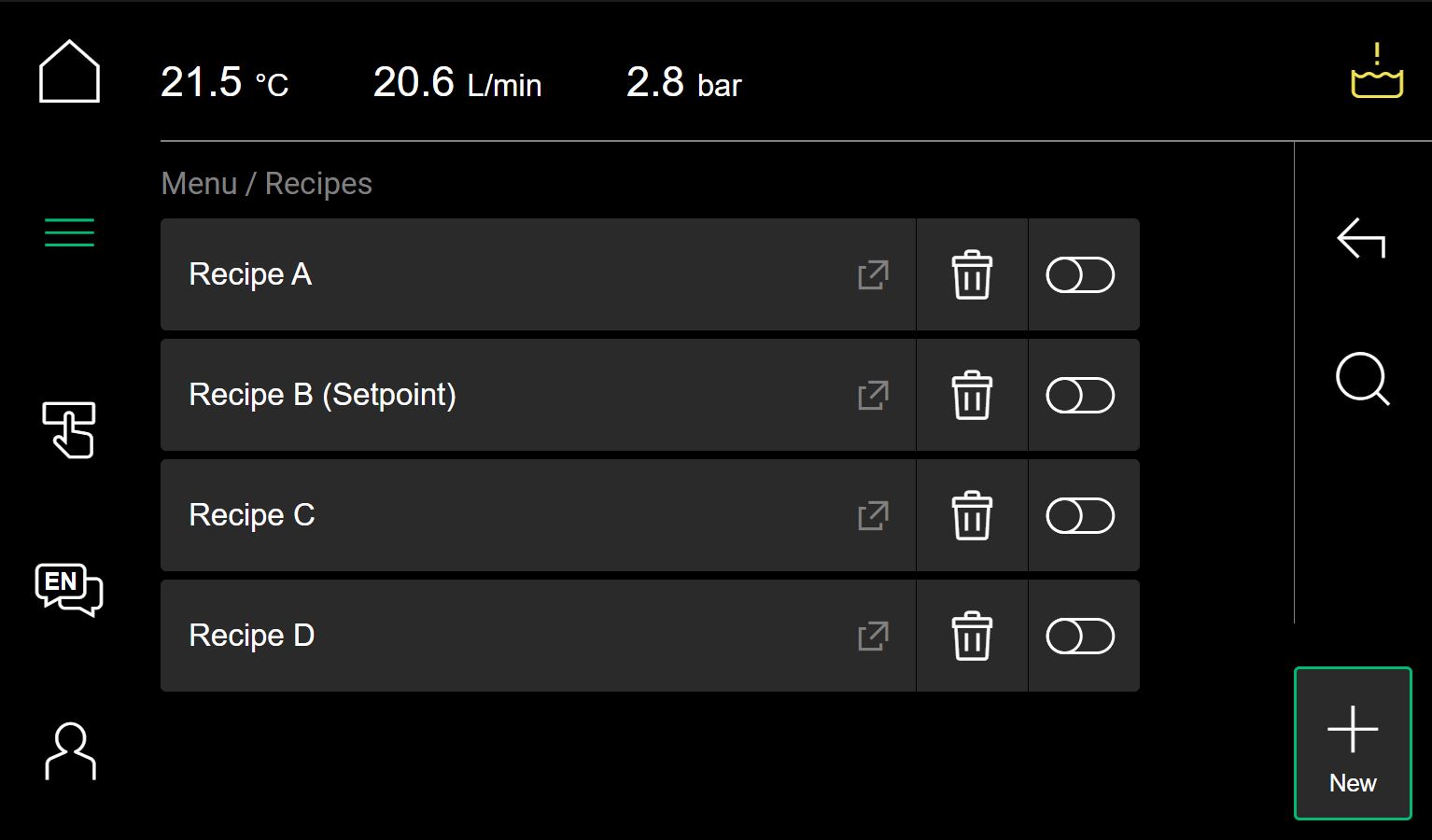This screenshot has height=840, width=1432.
Task: Open the EN language selection icon
Action: click(69, 590)
